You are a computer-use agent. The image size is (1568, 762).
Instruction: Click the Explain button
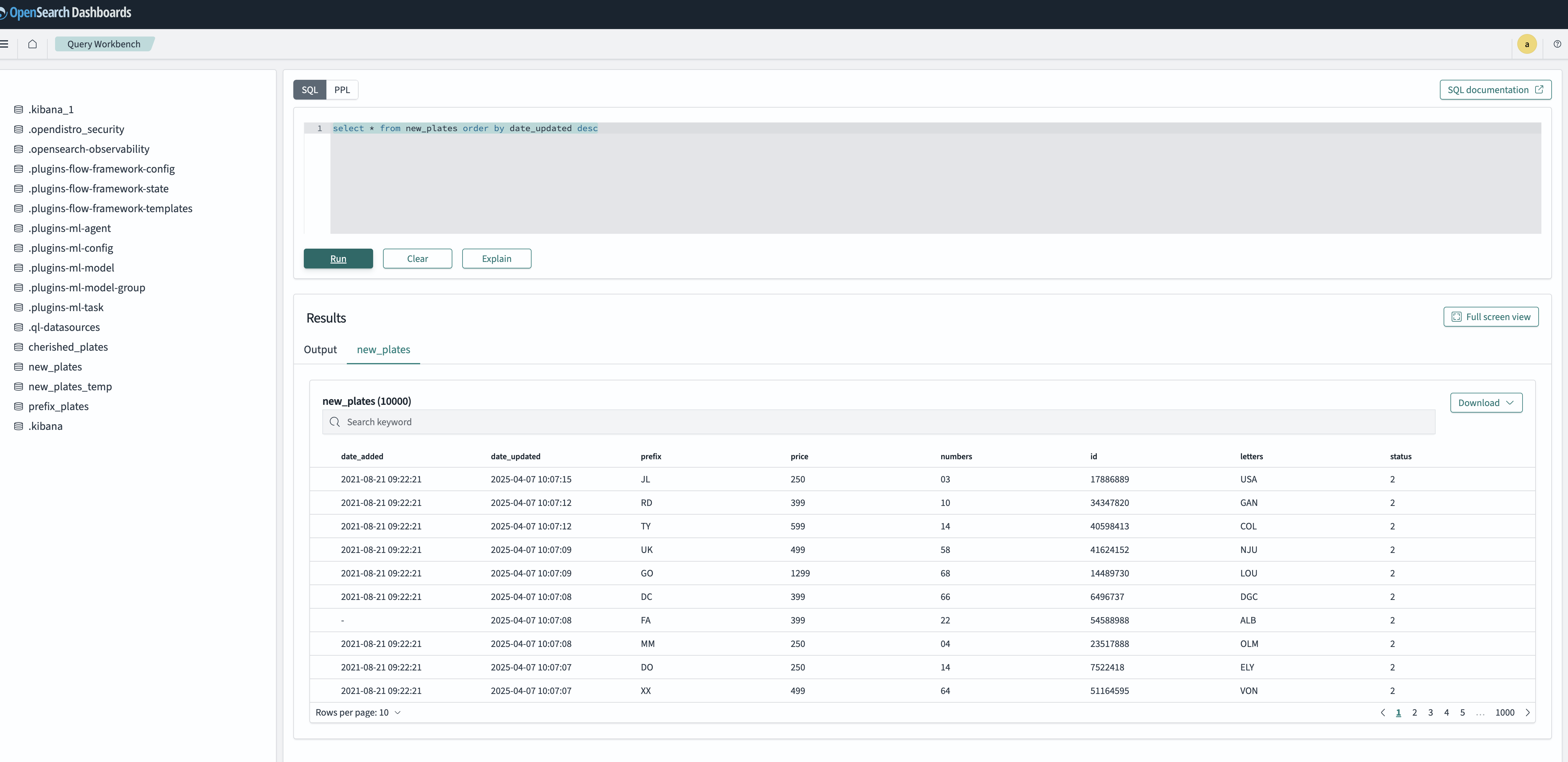(x=497, y=259)
